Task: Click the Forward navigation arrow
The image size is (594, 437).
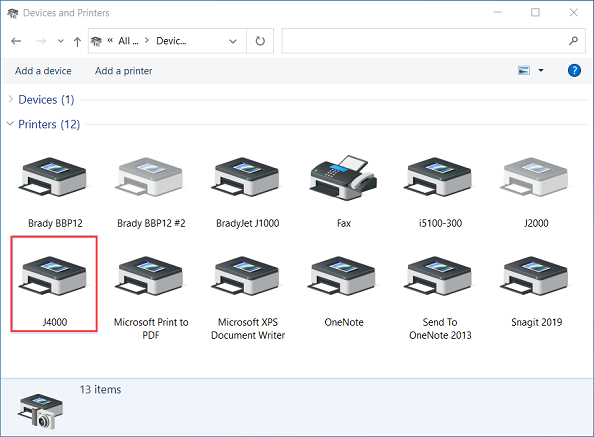Action: click(x=41, y=41)
